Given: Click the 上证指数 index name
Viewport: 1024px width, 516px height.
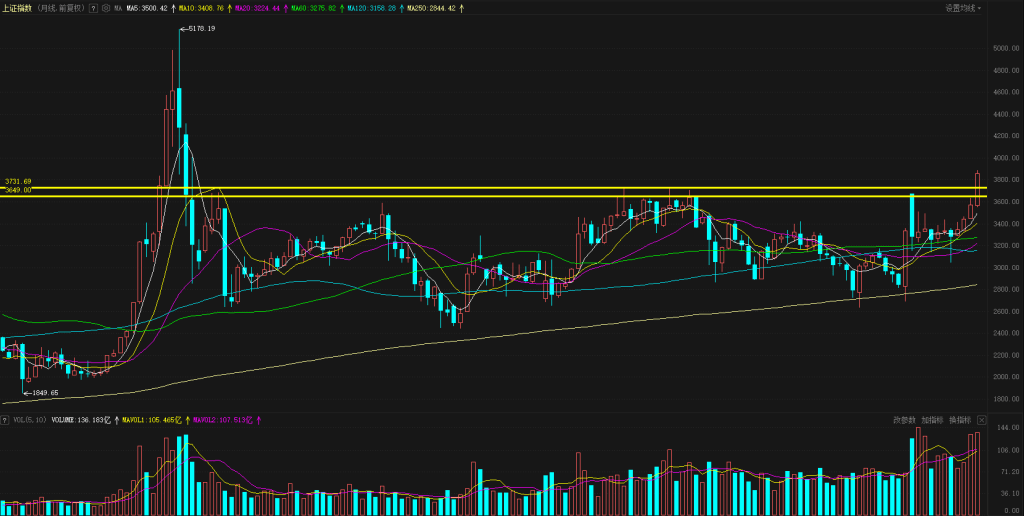Looking at the screenshot, I should [x=15, y=8].
